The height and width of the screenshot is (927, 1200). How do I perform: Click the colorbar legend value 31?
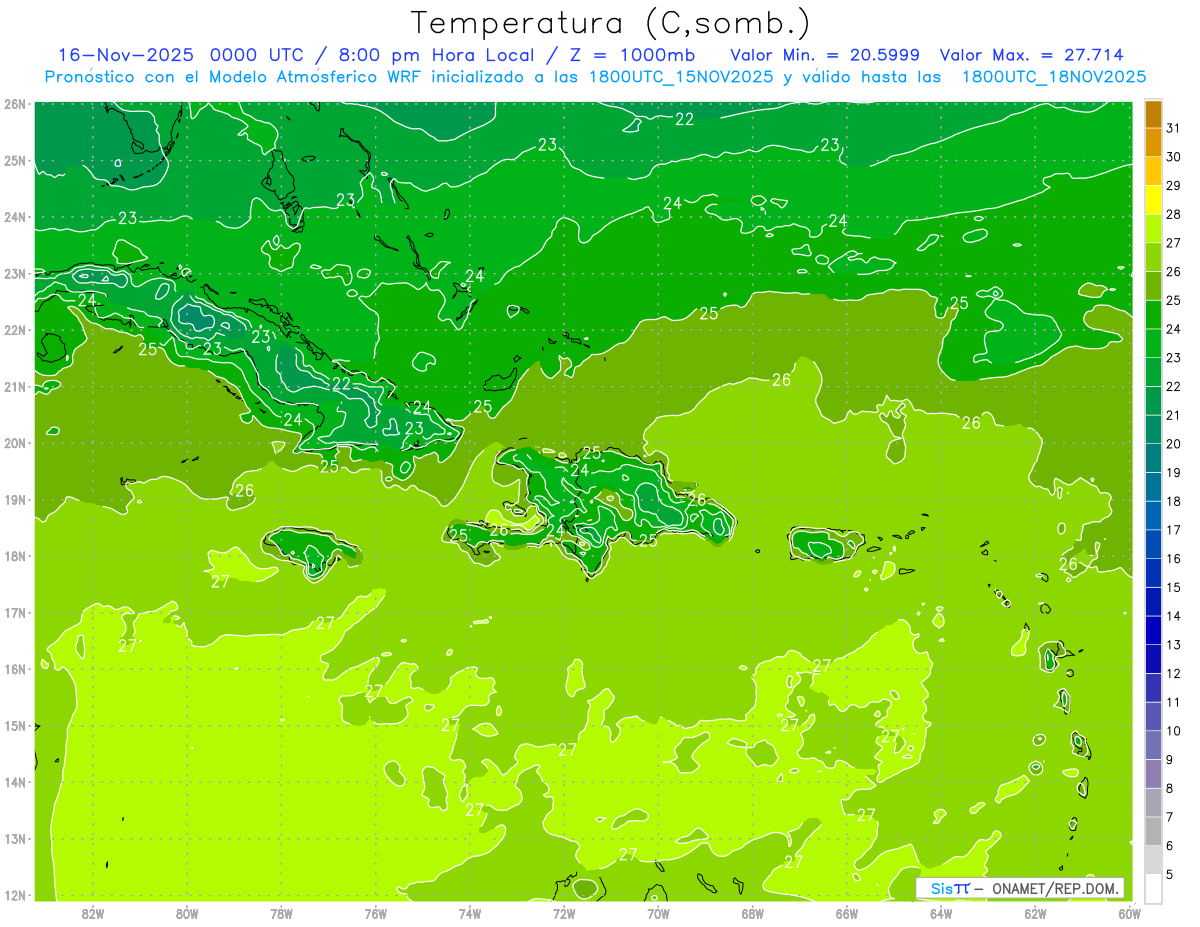[x=1173, y=128]
